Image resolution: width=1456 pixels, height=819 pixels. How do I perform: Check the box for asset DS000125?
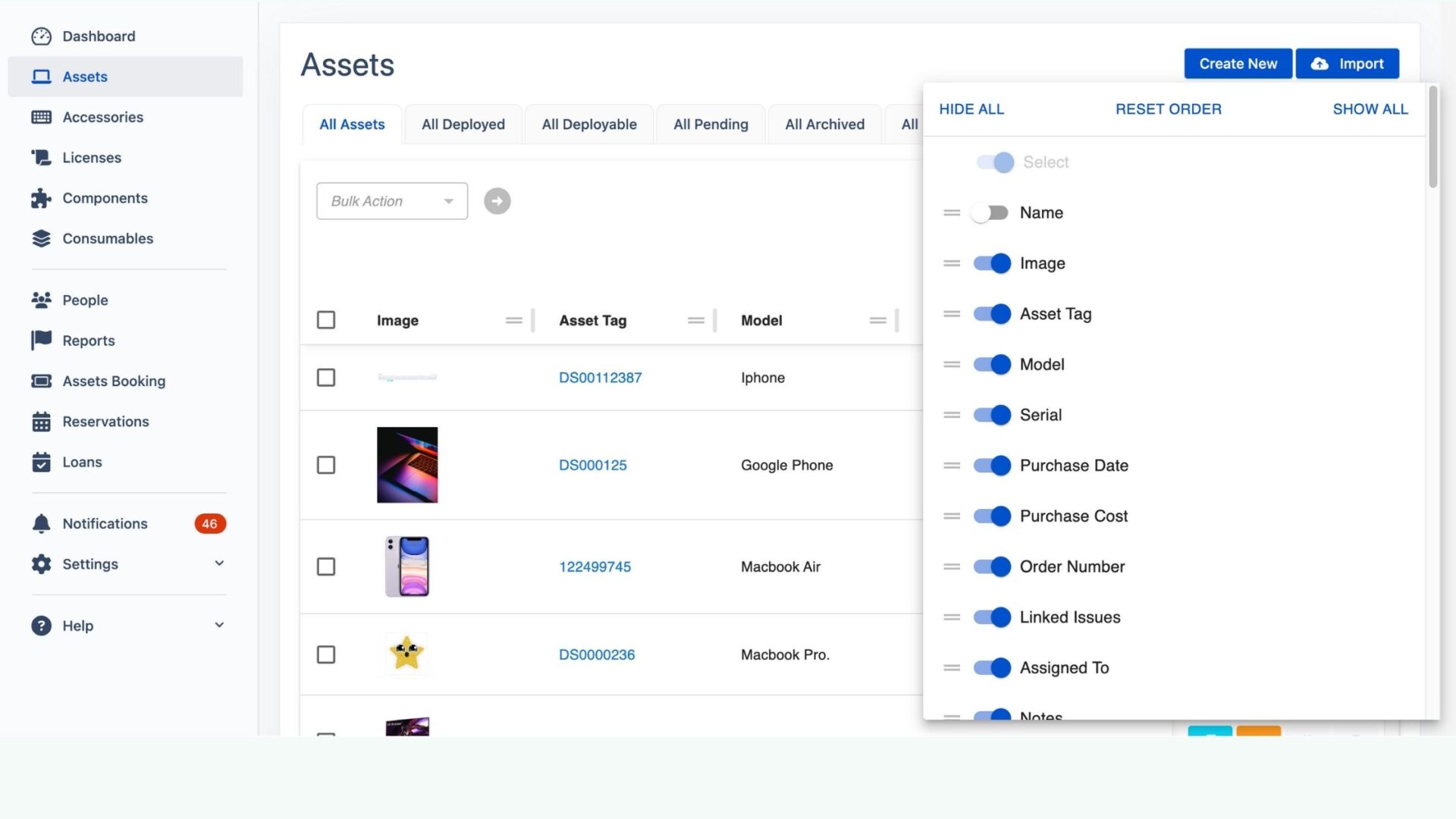326,465
